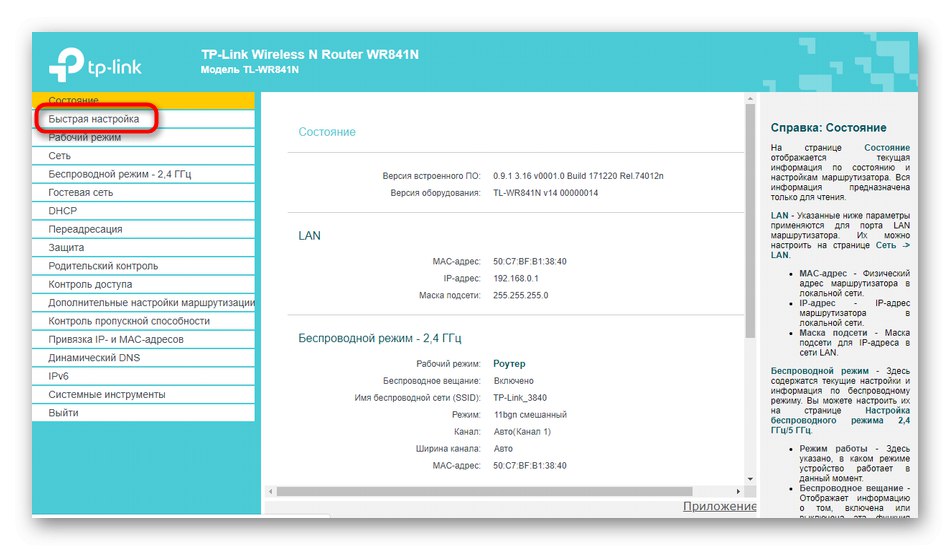This screenshot has width=950, height=550.
Task: Select LAN MAC address 50:C7:BF:B1:38:40
Action: click(x=530, y=262)
